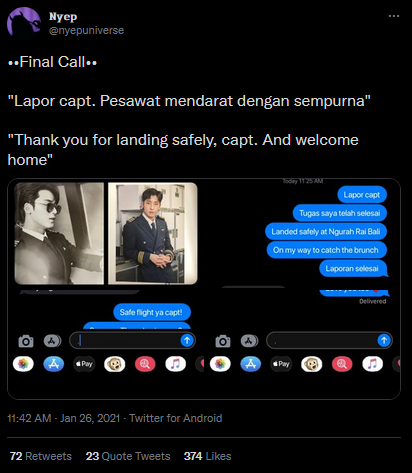View the 374 Likes list
Image resolution: width=412 pixels, height=473 pixels.
[x=207, y=456]
